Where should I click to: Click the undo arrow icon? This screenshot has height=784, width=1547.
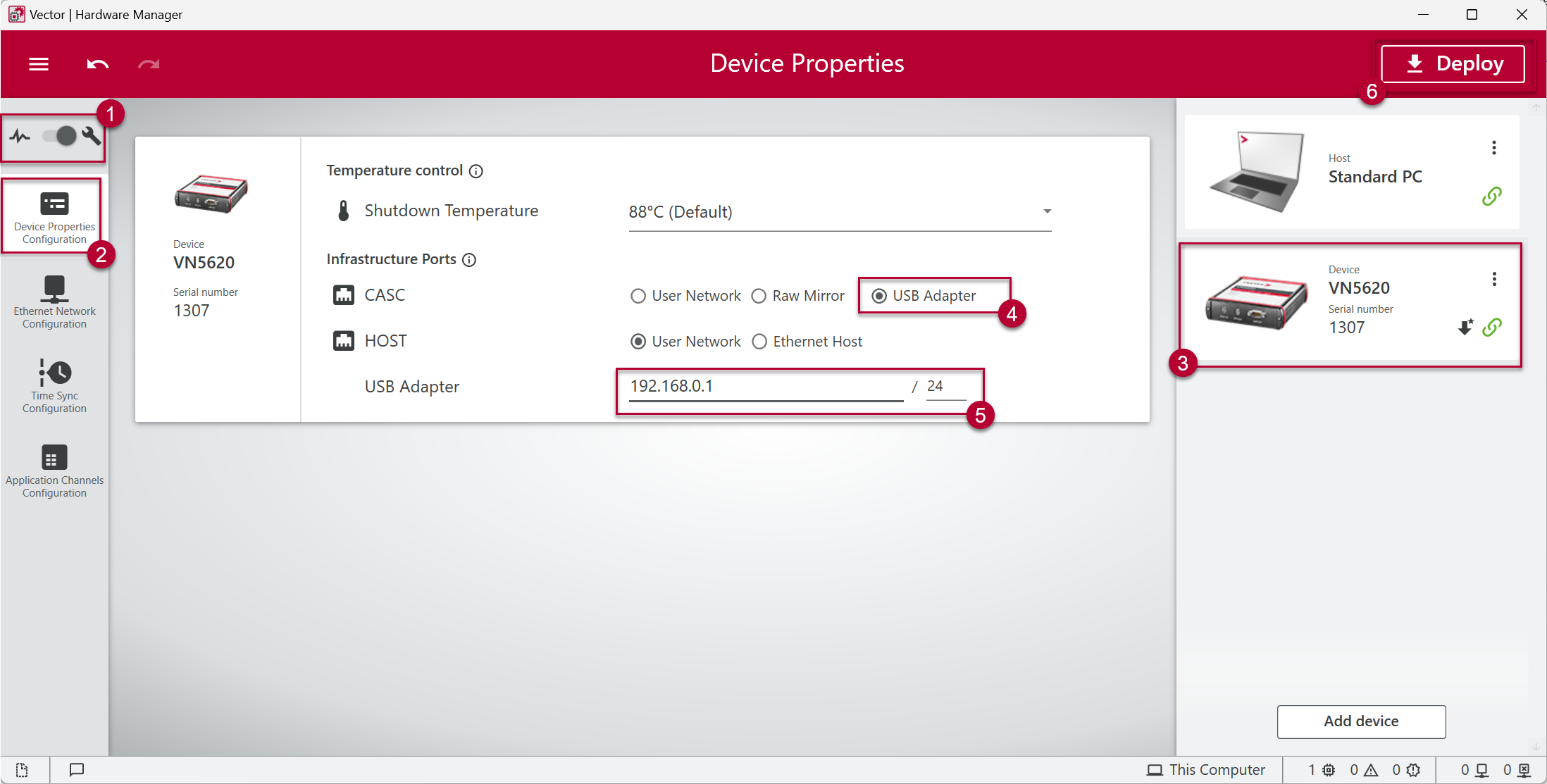(x=97, y=64)
